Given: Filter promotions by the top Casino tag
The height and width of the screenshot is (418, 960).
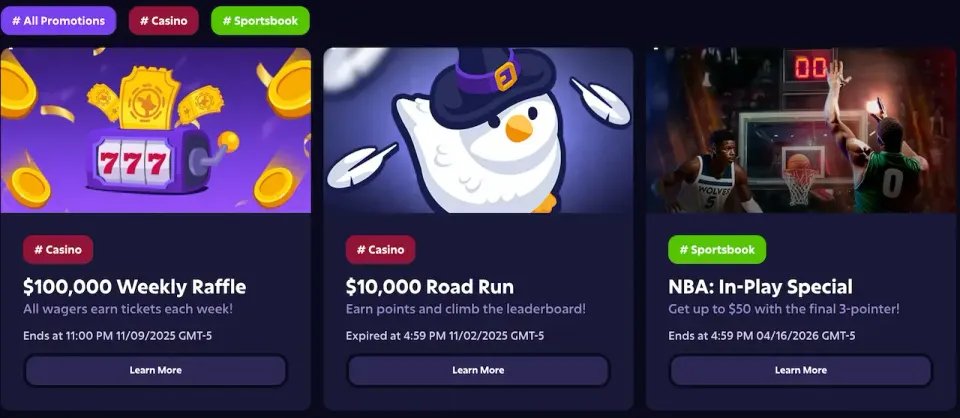Looking at the screenshot, I should pos(163,21).
